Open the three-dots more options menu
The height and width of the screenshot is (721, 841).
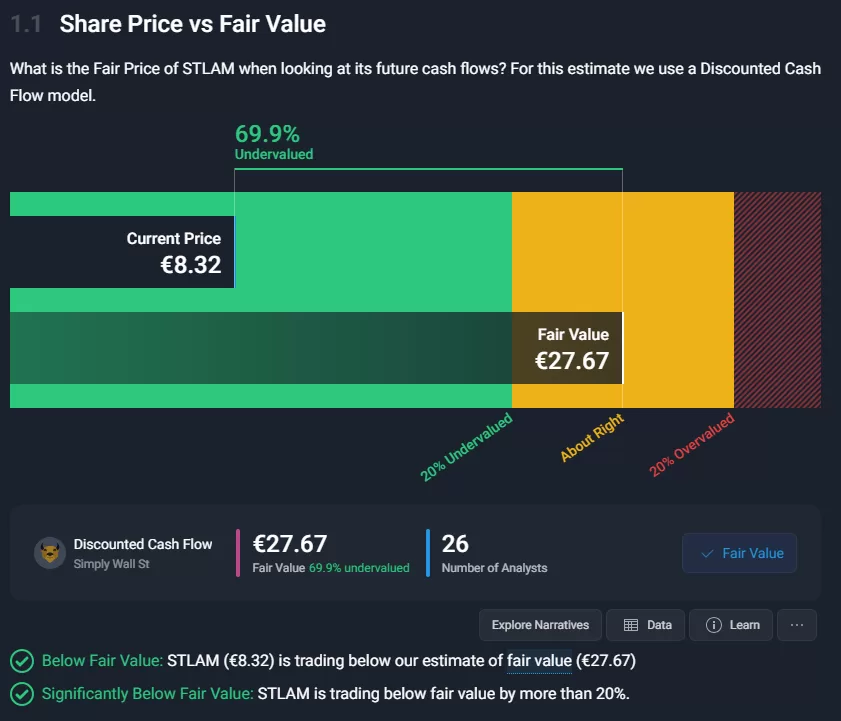tap(797, 625)
